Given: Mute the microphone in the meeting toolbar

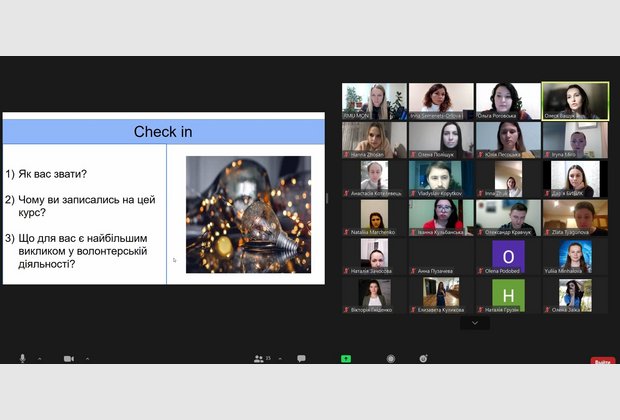Looking at the screenshot, I should (22, 358).
